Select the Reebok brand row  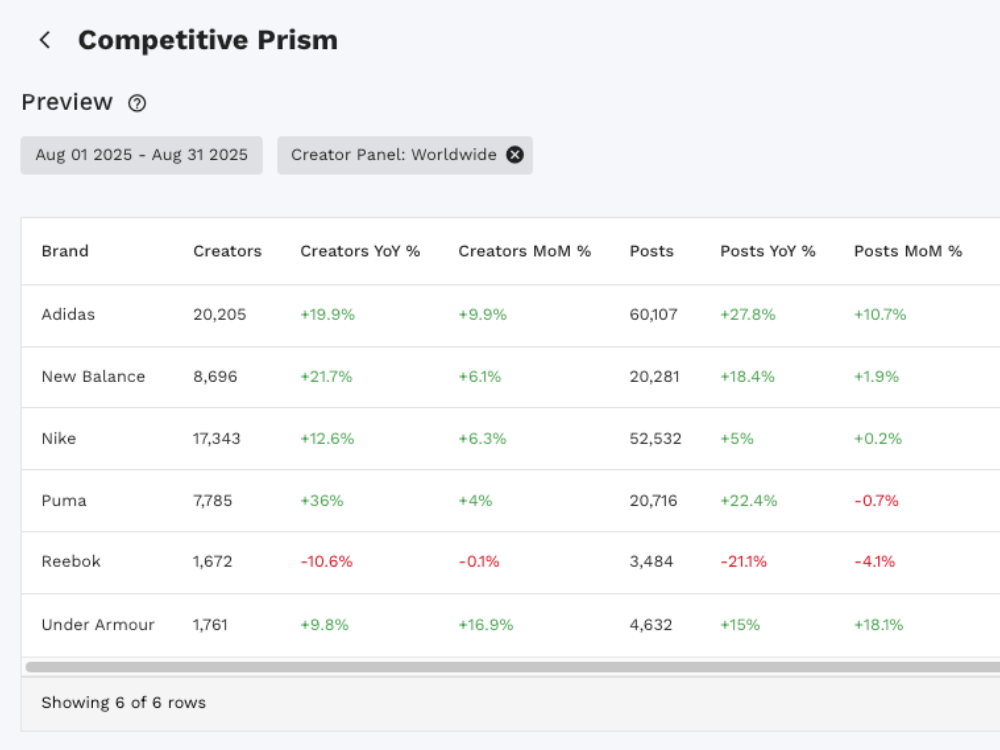pos(70,561)
